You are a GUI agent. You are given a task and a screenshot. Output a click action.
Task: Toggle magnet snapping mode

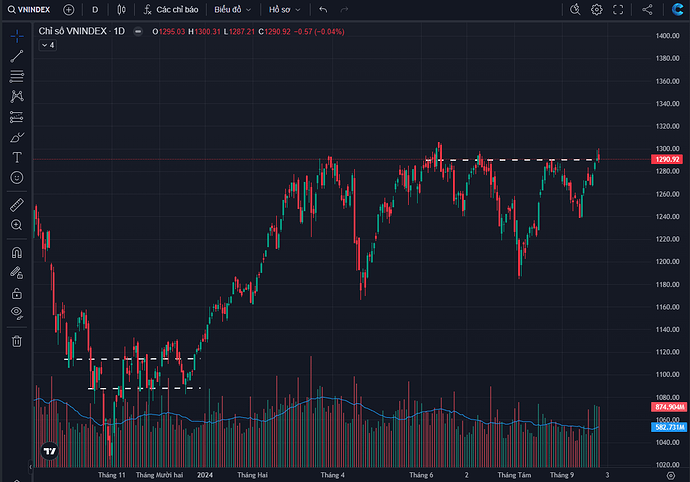click(x=16, y=252)
